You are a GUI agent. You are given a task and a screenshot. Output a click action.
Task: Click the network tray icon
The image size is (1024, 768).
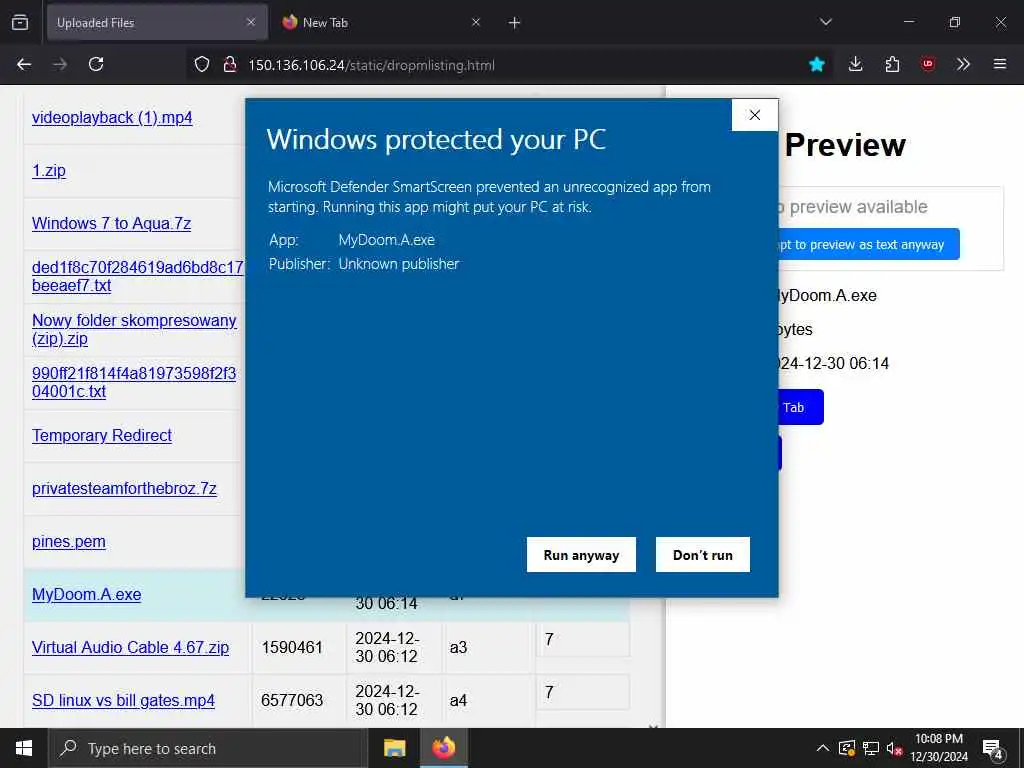pos(871,748)
